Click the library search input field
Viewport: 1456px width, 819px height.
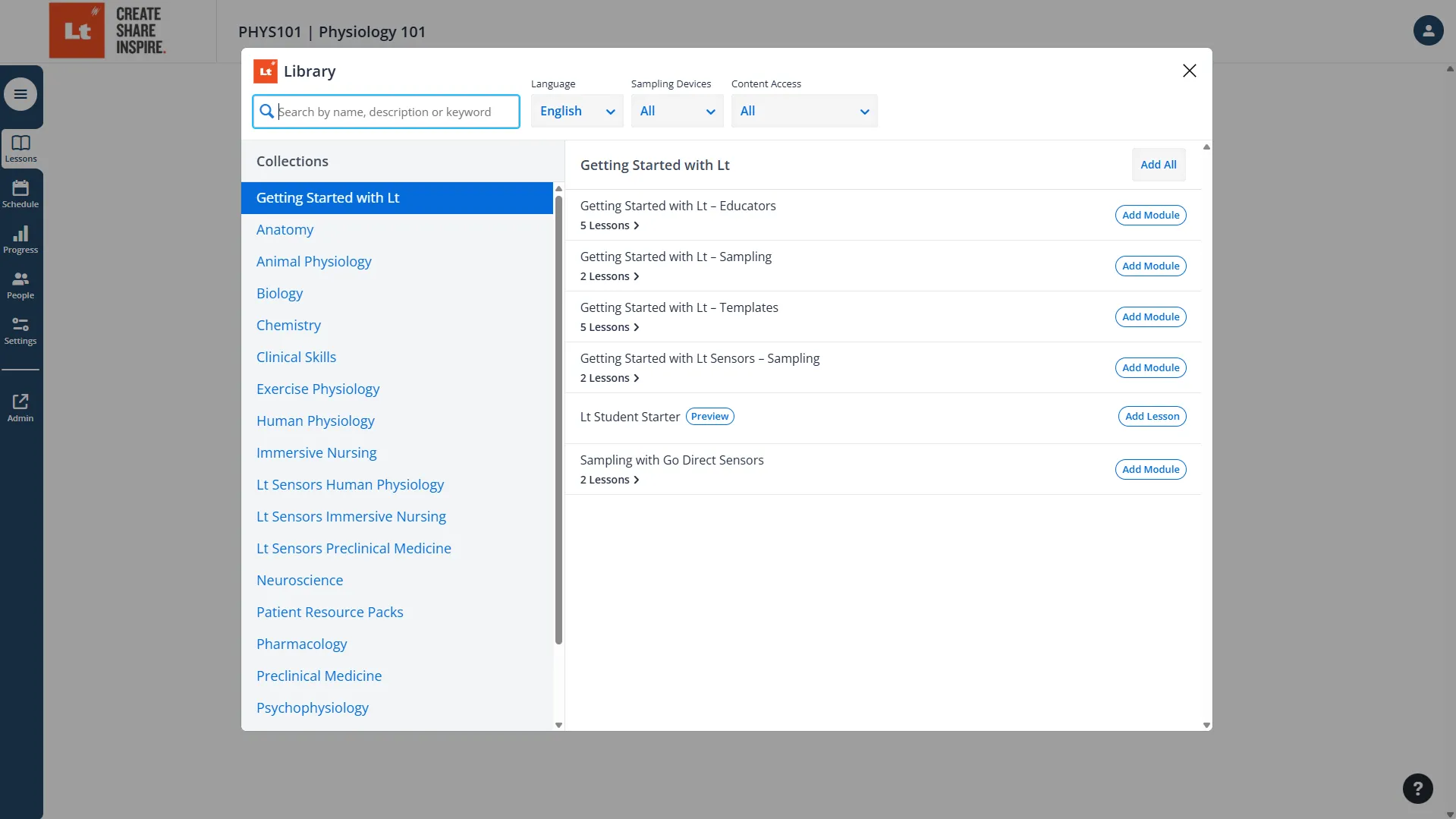(385, 112)
